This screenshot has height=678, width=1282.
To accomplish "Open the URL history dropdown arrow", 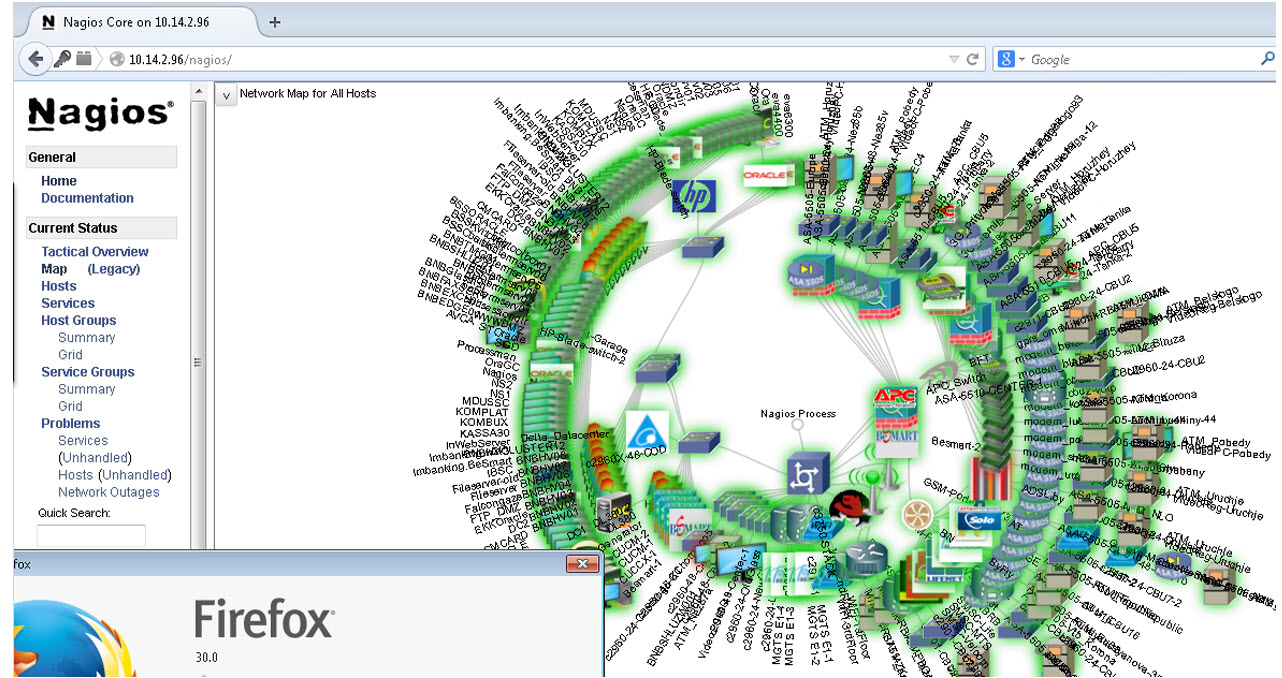I will tap(954, 59).
